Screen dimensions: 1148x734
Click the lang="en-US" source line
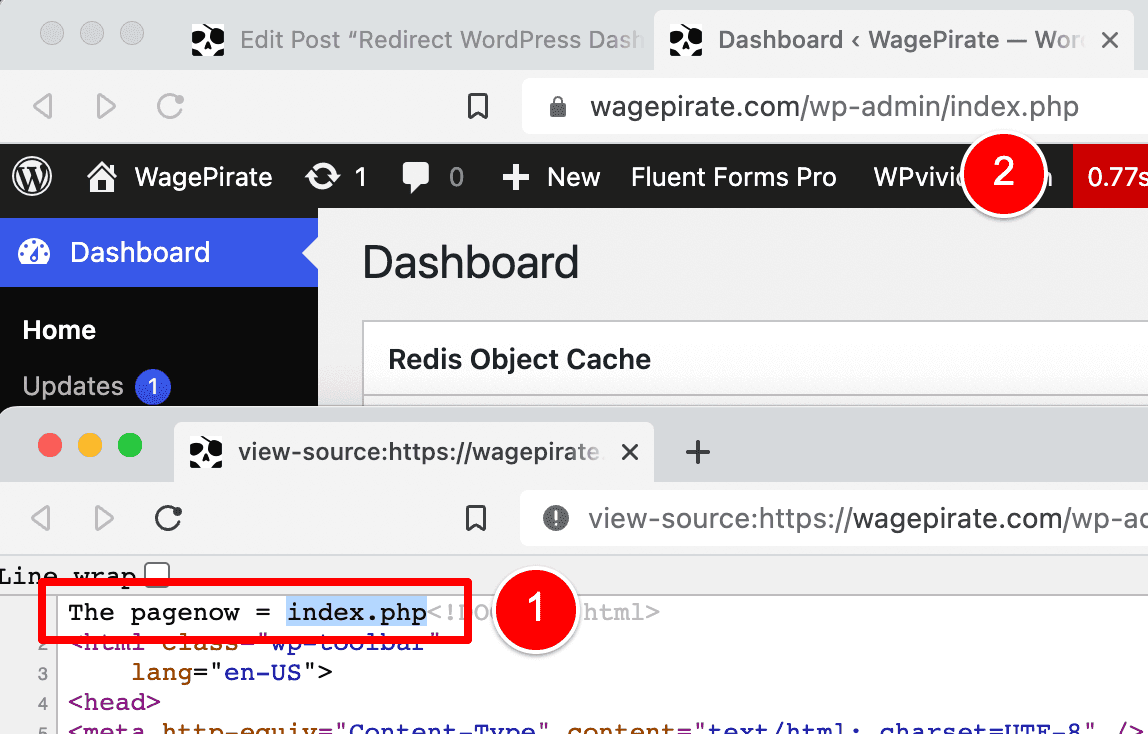tap(232, 672)
